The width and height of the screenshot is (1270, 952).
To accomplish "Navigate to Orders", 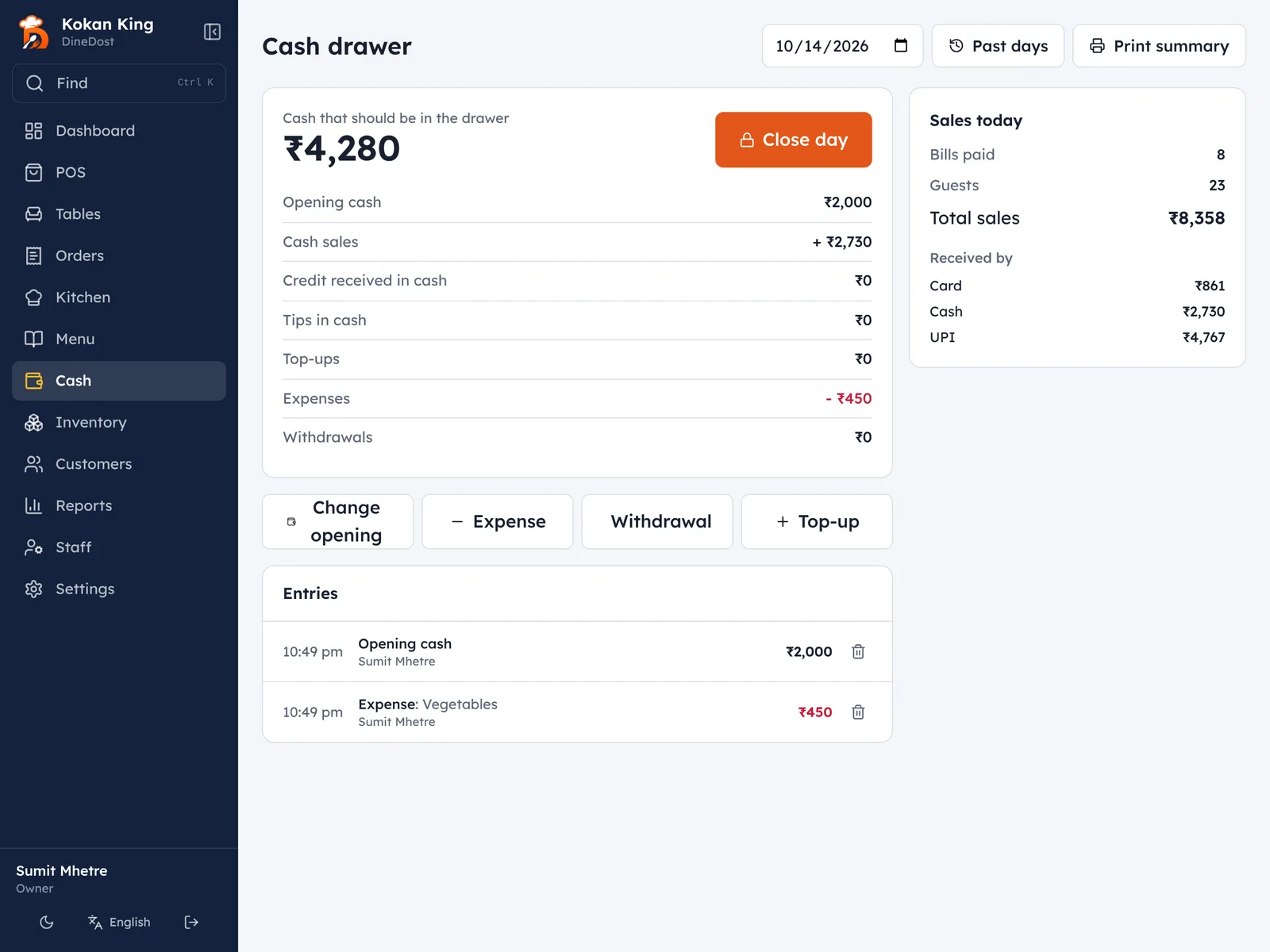I will (119, 255).
